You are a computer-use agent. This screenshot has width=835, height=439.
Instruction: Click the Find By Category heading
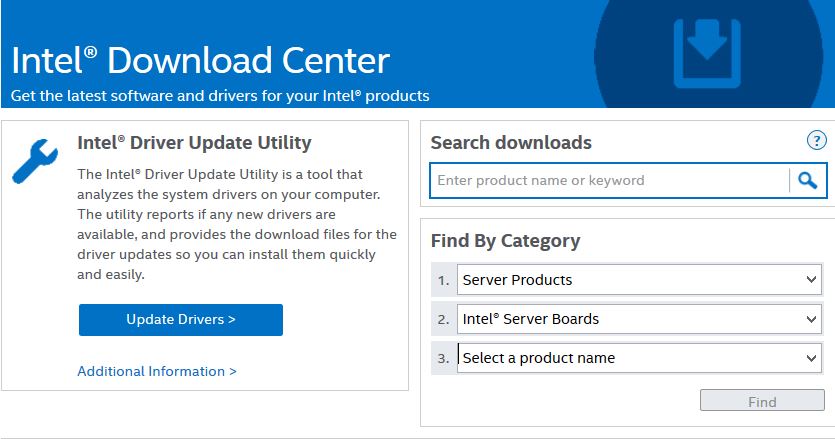505,241
